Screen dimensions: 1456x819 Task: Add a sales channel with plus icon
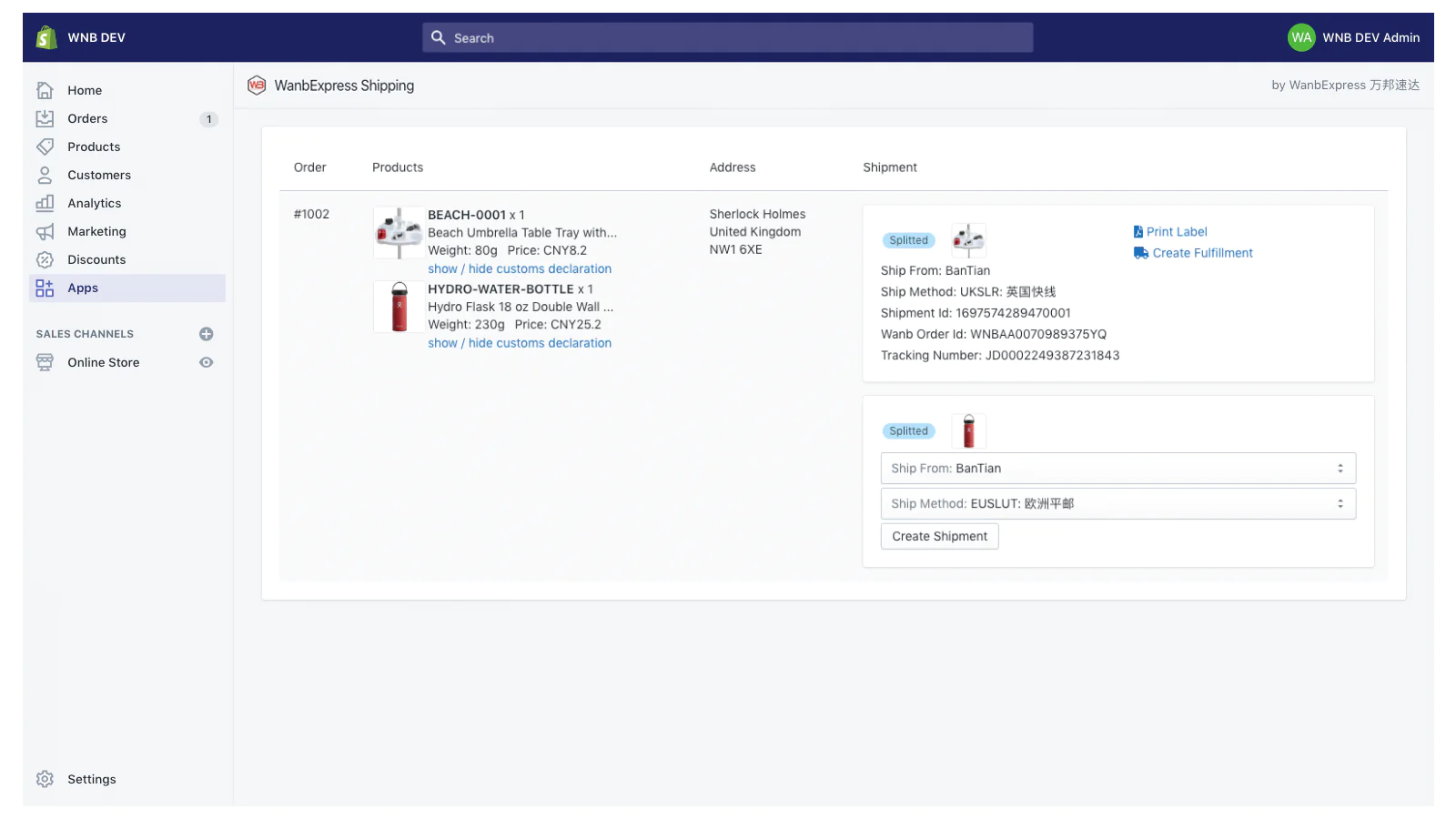point(207,334)
